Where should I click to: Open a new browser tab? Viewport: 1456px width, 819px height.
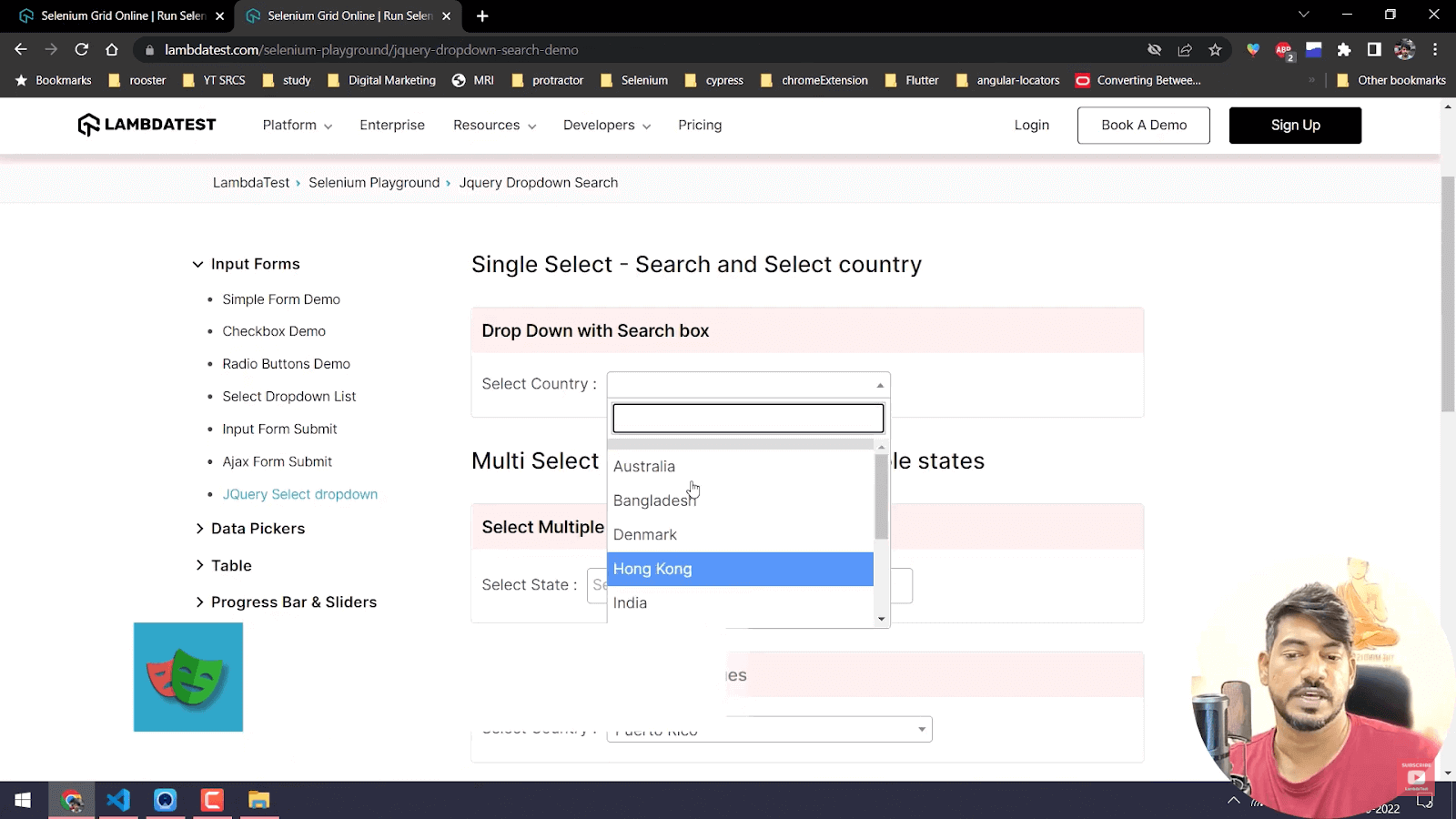[482, 15]
